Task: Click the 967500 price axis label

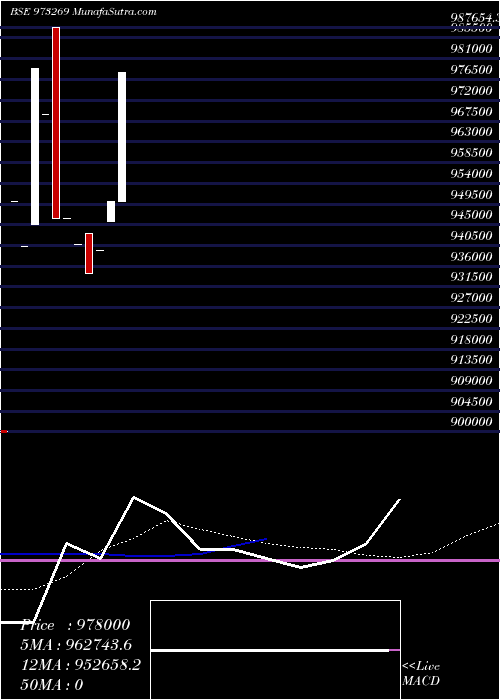Action: click(471, 111)
